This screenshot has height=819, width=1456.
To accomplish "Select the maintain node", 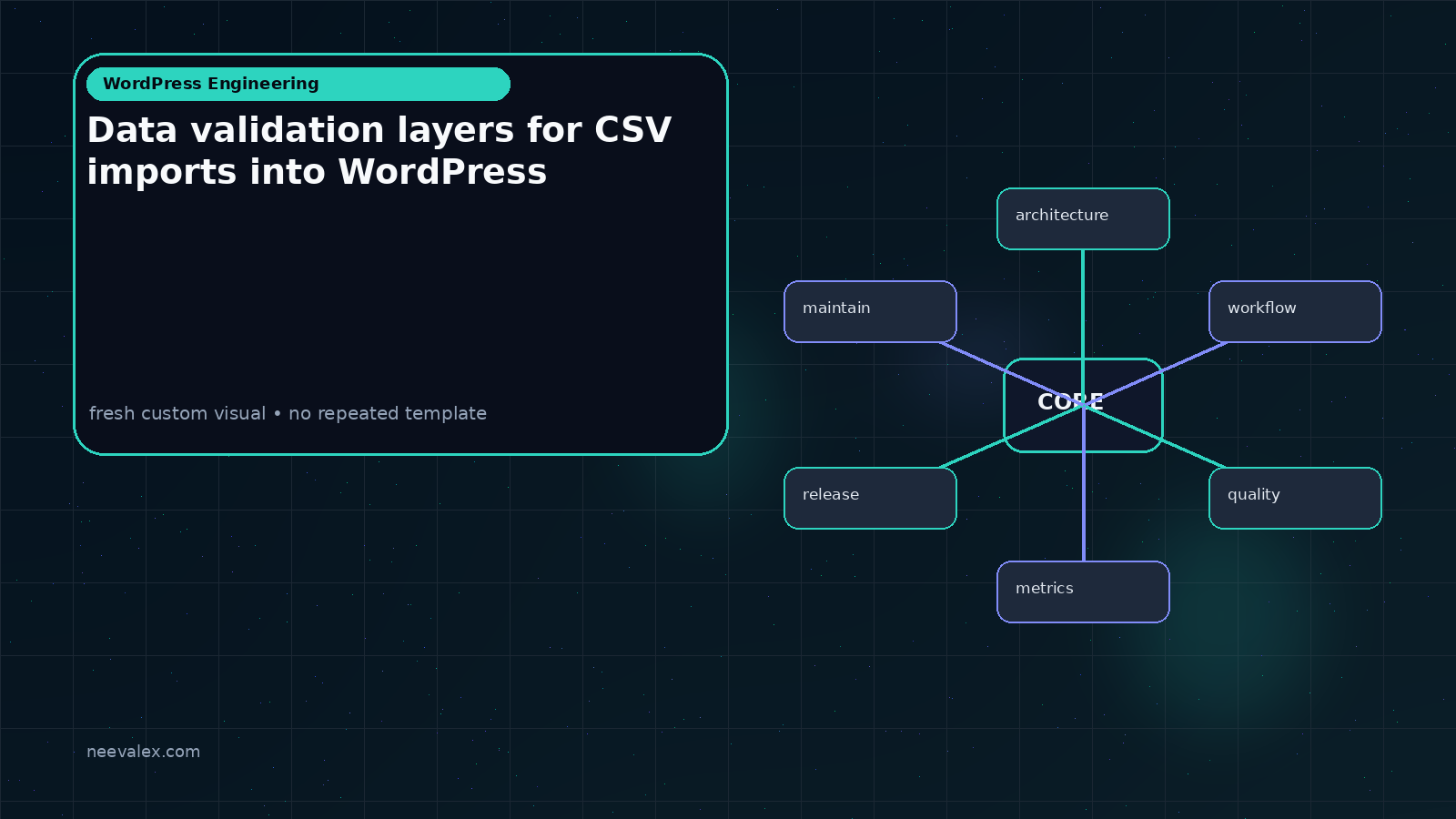I will click(870, 311).
